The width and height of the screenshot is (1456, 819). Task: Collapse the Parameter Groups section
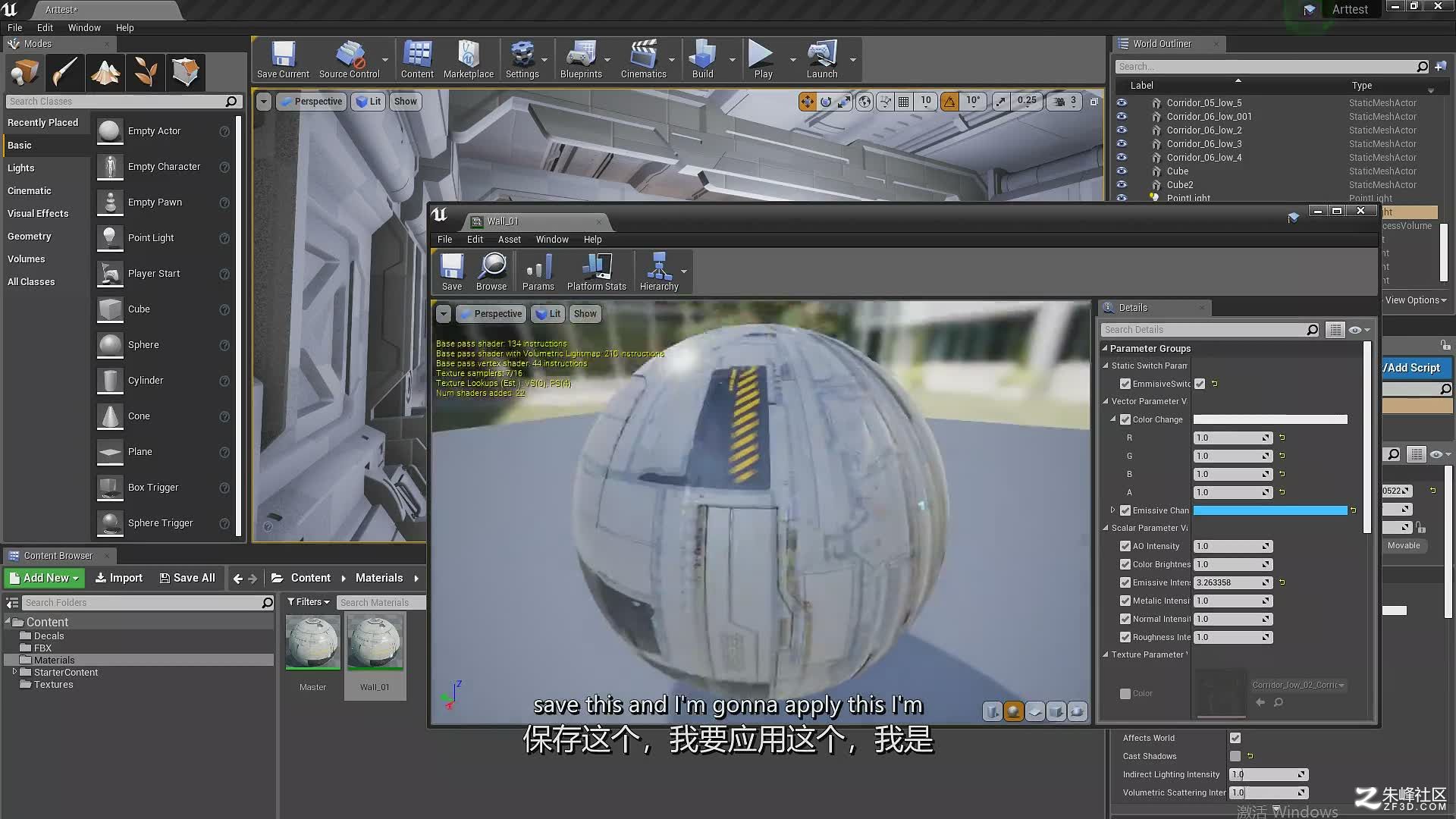[1105, 349]
